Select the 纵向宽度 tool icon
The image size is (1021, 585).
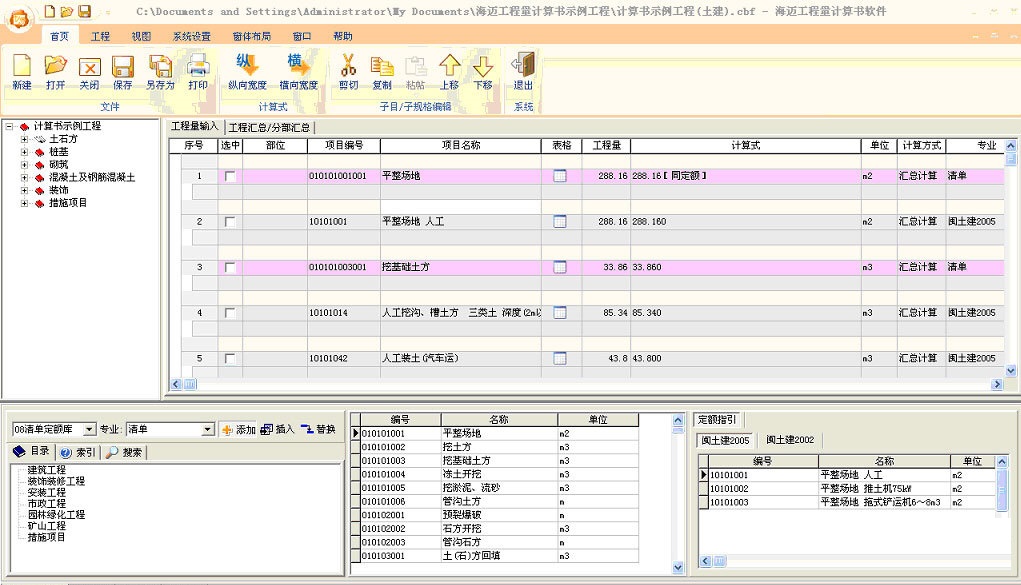[247, 68]
